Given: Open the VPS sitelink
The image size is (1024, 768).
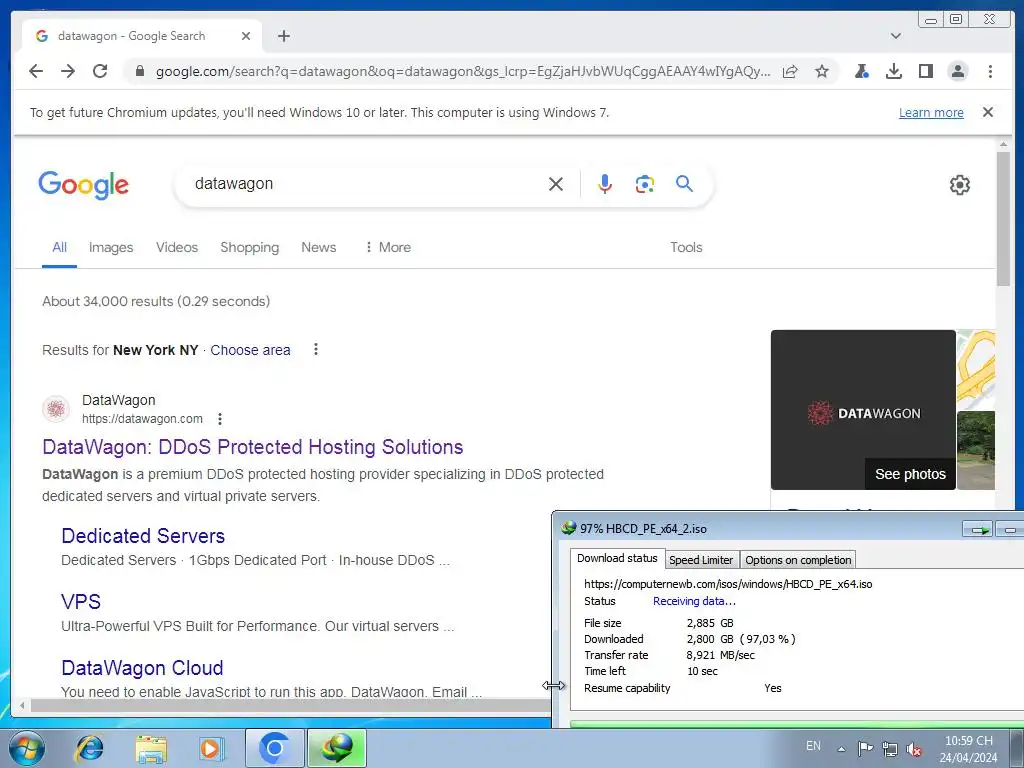Looking at the screenshot, I should tap(81, 602).
